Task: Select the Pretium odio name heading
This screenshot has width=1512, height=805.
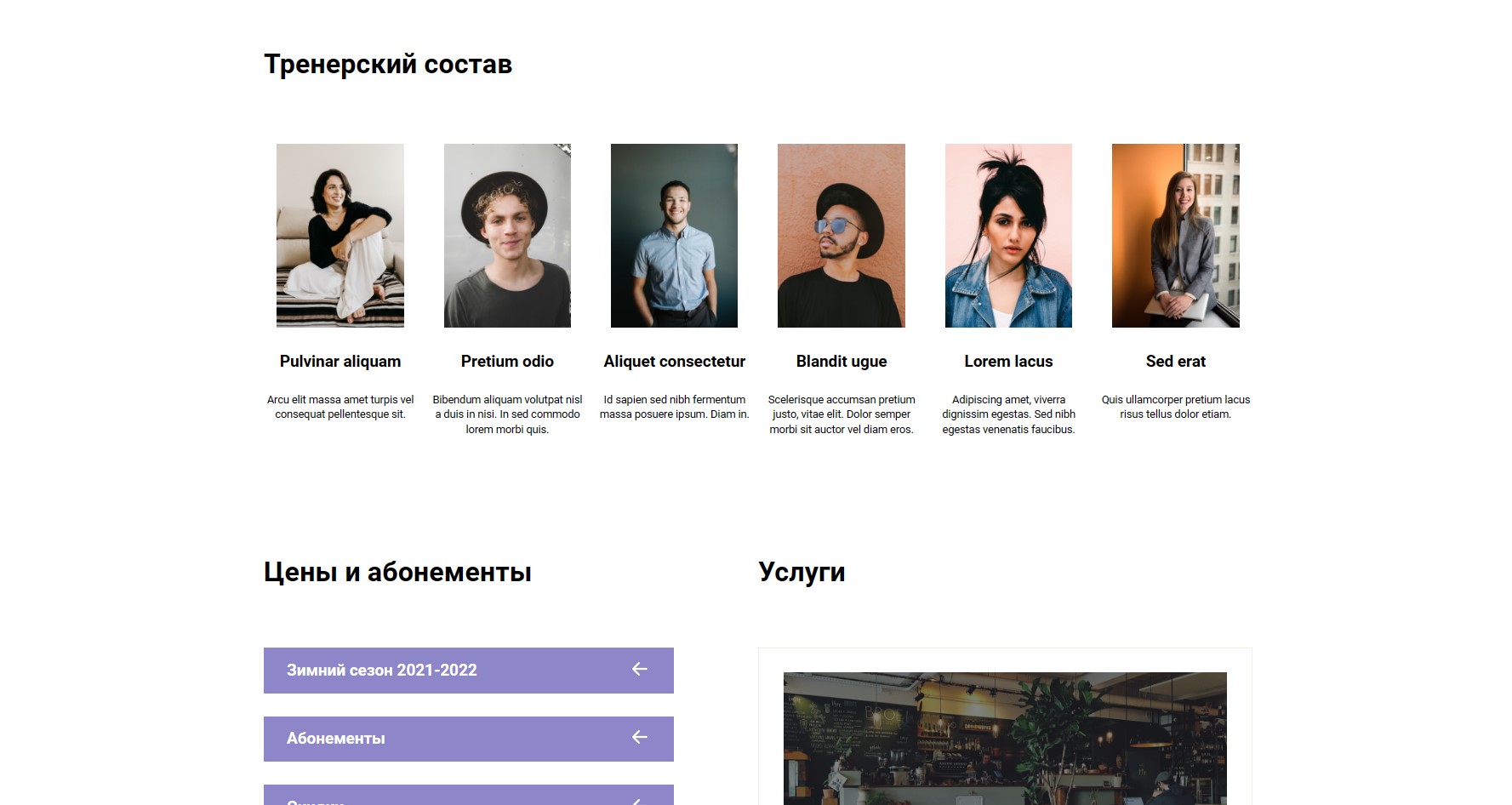Action: coord(507,362)
